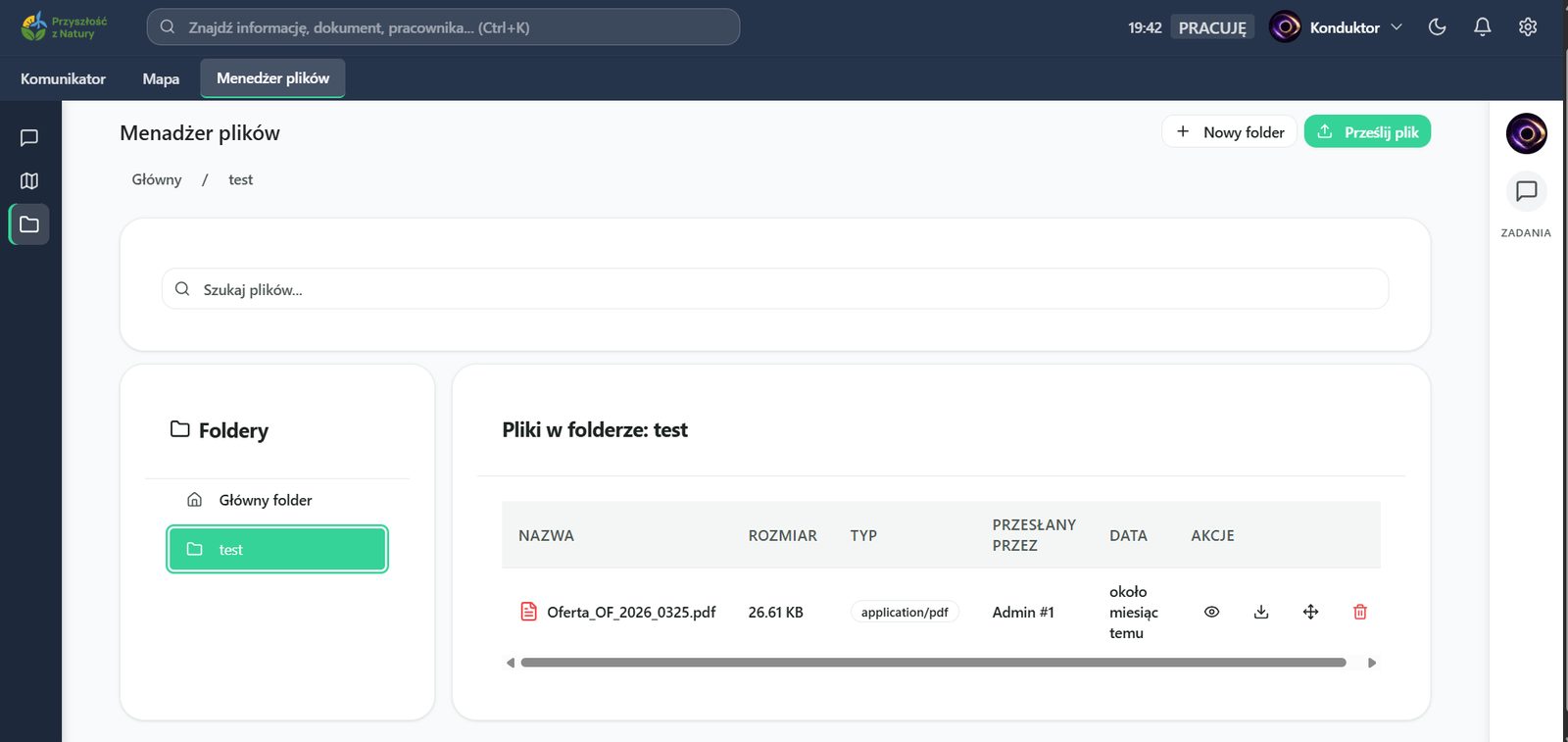The width and height of the screenshot is (1568, 742).
Task: Click the horizontal scrollbar under file table
Action: (x=933, y=663)
